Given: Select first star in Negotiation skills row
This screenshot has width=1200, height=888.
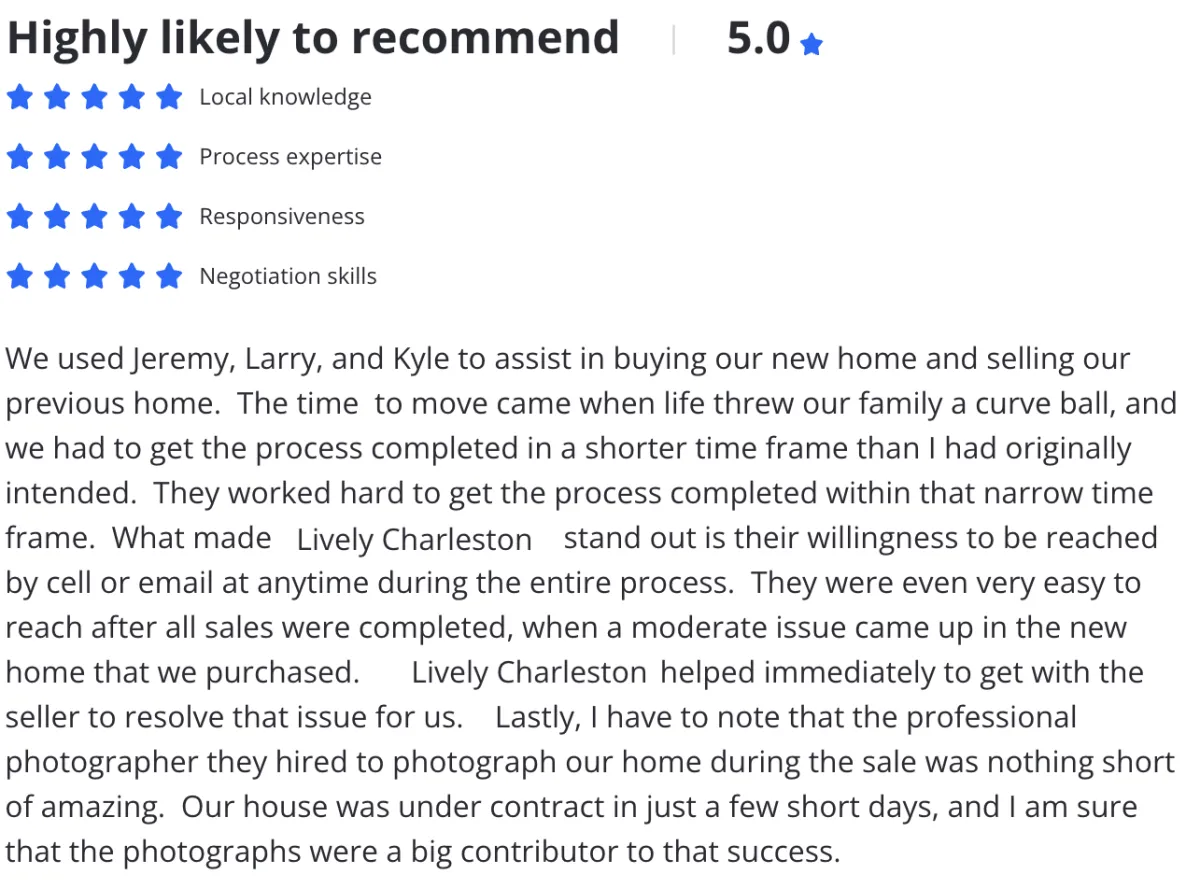Looking at the screenshot, I should [20, 276].
